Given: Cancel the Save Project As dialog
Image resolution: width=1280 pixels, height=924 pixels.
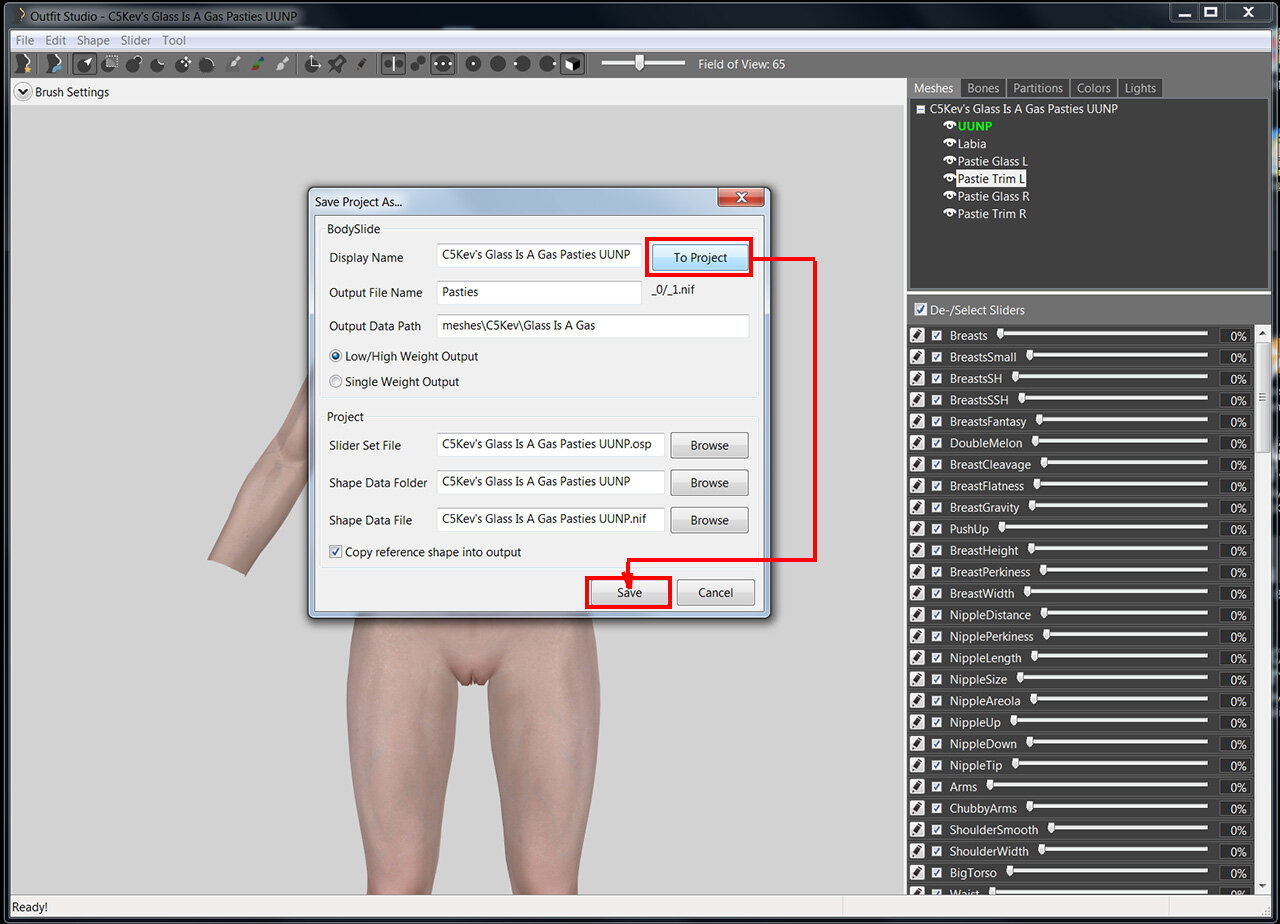Looking at the screenshot, I should [716, 593].
